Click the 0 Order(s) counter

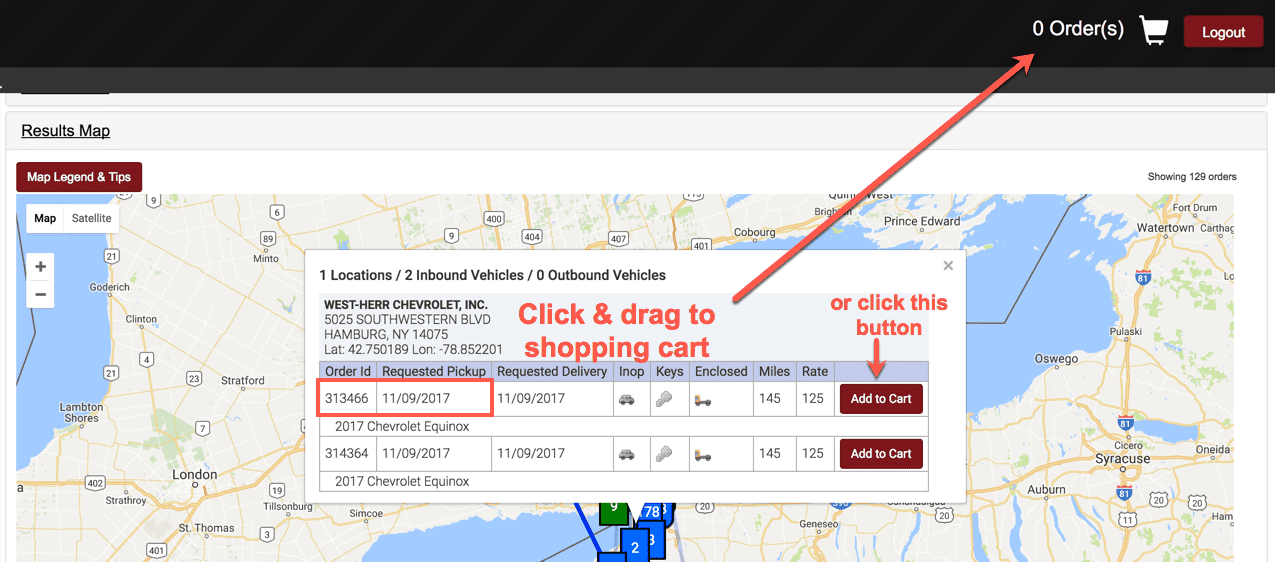click(x=1078, y=29)
